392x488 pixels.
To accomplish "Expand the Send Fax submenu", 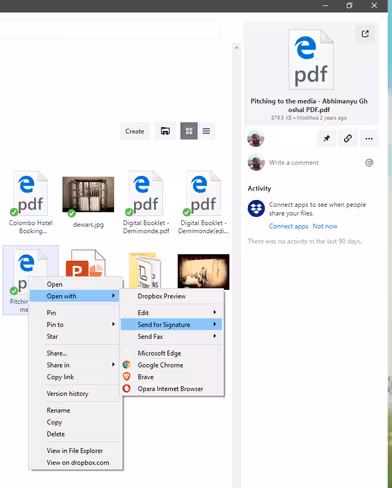I will point(172,336).
